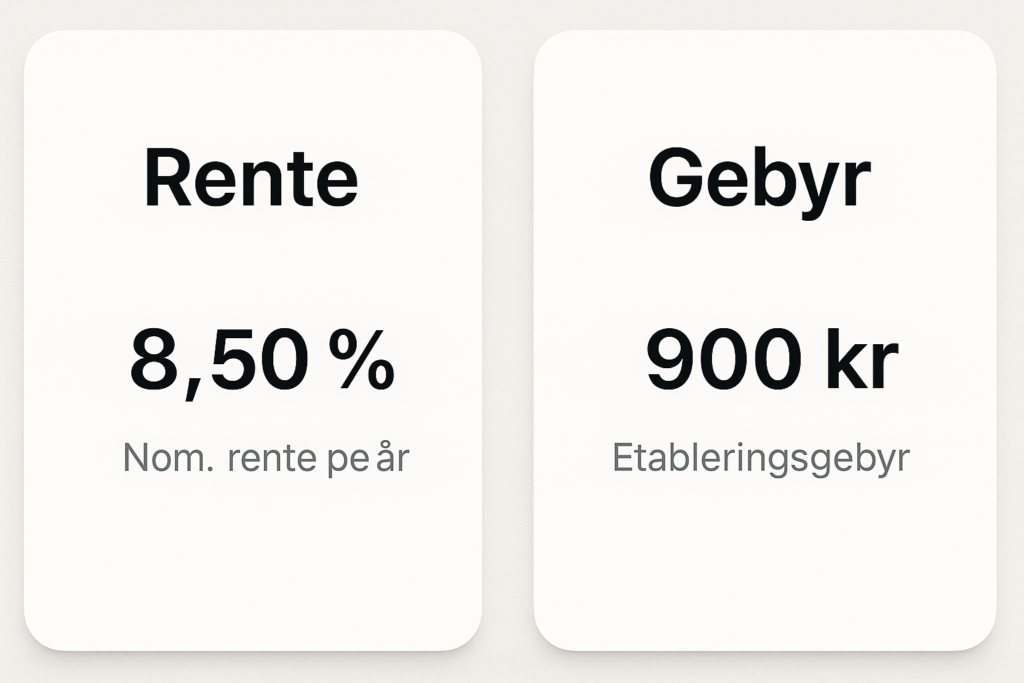Click blank area between Gebyr title and 900 kr
The height and width of the screenshot is (683, 1024).
pyautogui.click(x=765, y=273)
